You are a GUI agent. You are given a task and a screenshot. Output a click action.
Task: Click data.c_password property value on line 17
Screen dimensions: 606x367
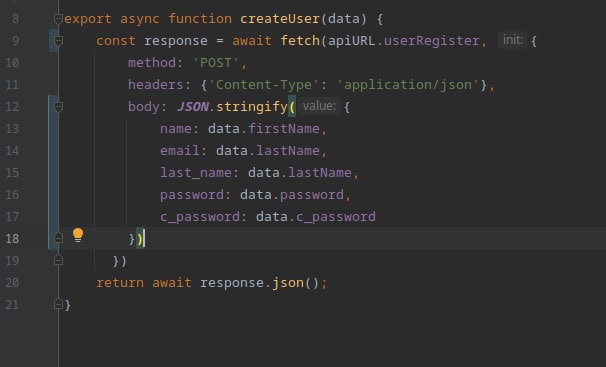point(336,217)
